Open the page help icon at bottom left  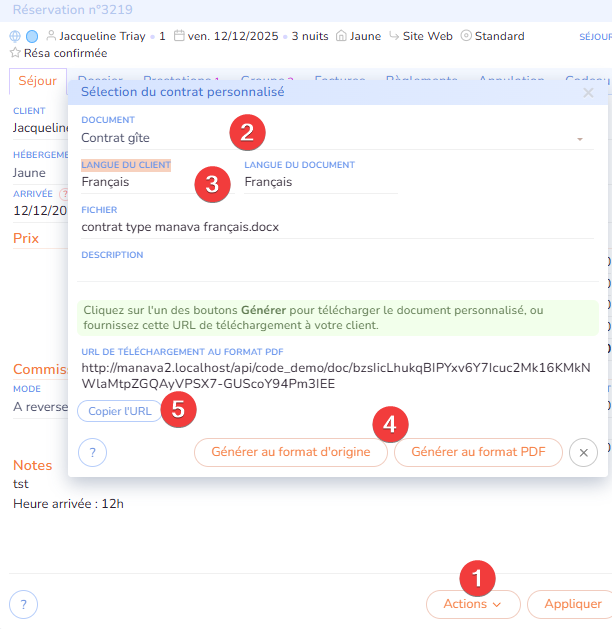pos(23,604)
